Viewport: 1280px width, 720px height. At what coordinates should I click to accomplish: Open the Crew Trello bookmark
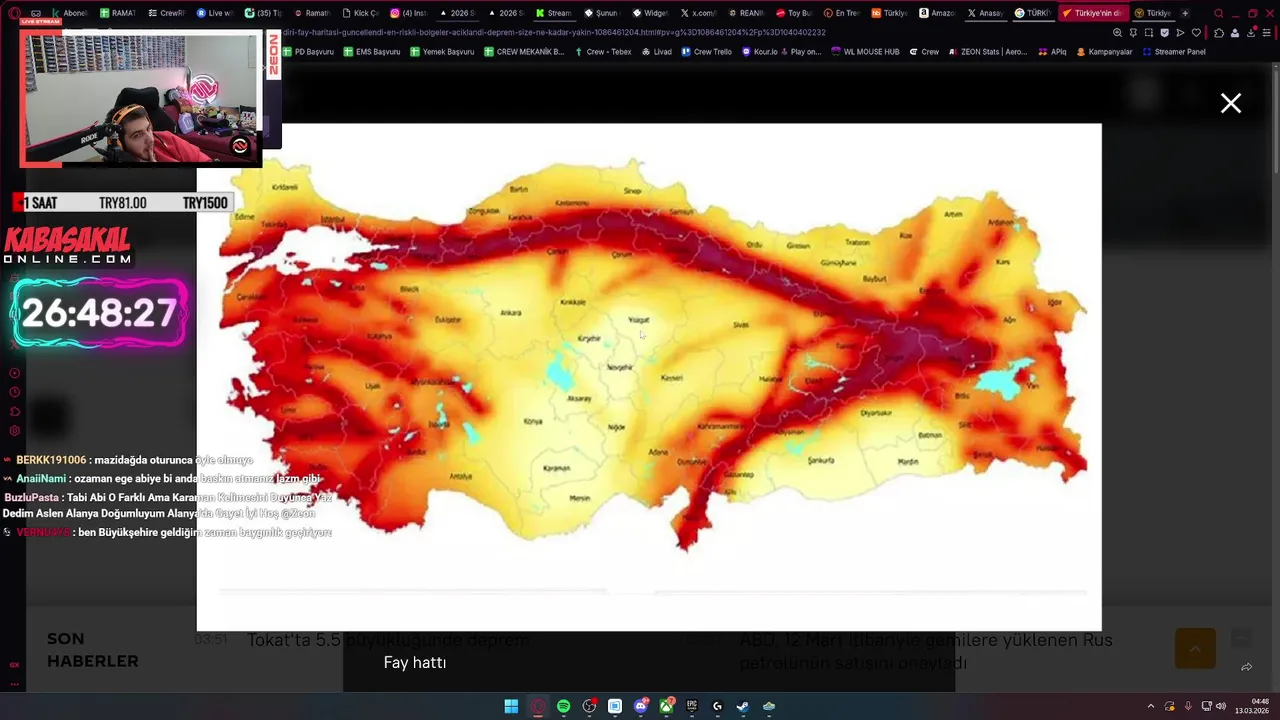click(707, 52)
